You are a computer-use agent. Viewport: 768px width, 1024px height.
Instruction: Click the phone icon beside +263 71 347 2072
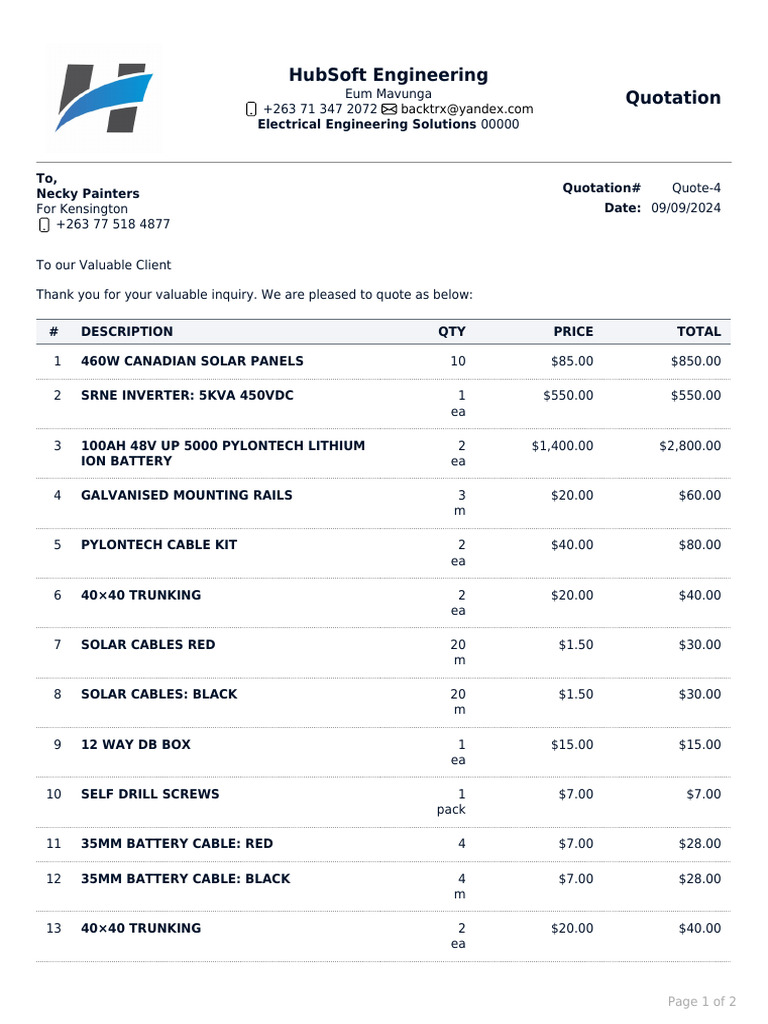251,109
